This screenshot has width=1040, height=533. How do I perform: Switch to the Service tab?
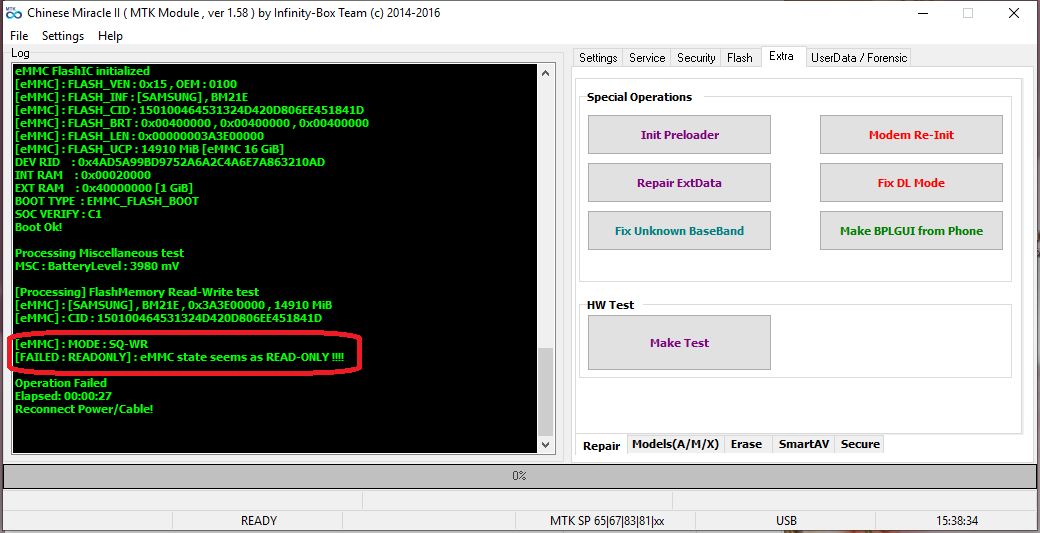(647, 58)
